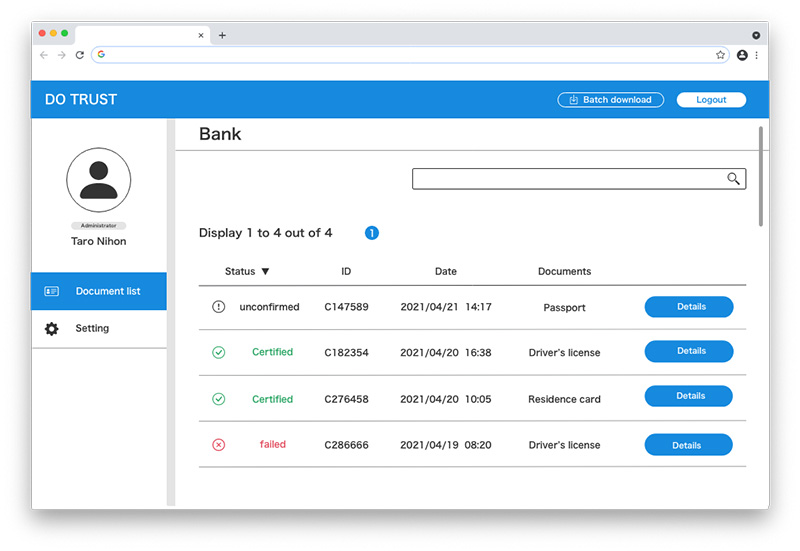Click the Taro Nihon profile avatar
Viewport: 800px width, 551px height.
coord(98,180)
